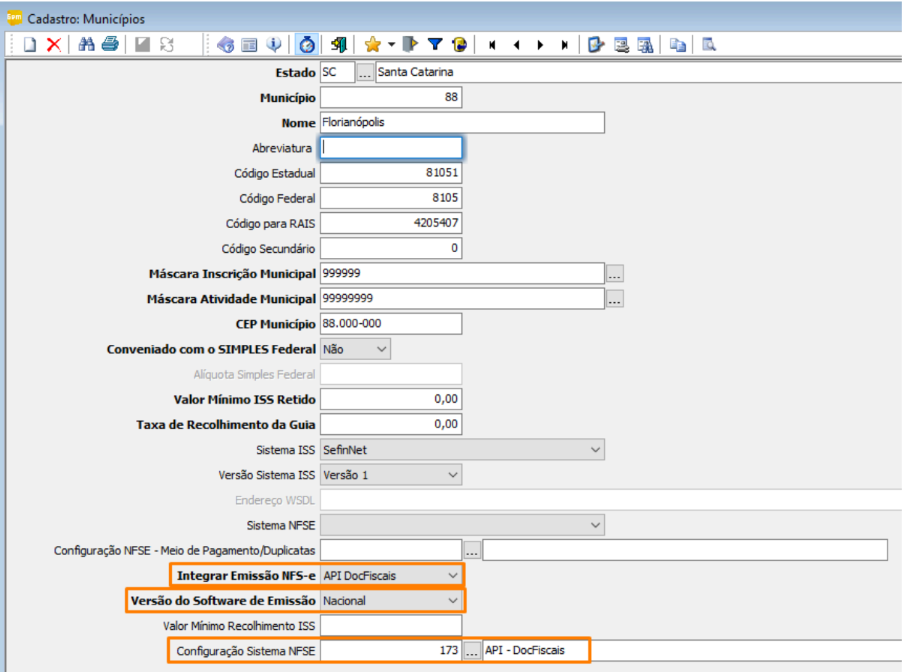
Task: Click lookup button for Configuração Sistema NFSE
Action: click(472, 651)
